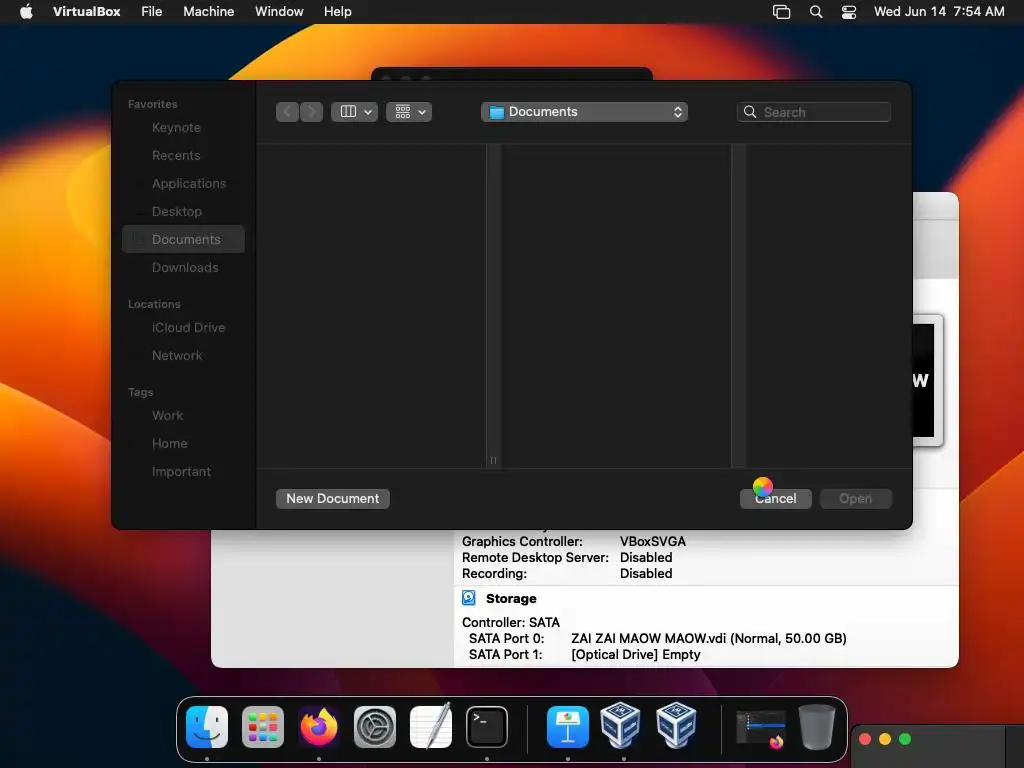The width and height of the screenshot is (1024, 768).
Task: Select iCloud Drive in the sidebar
Action: tap(184, 327)
